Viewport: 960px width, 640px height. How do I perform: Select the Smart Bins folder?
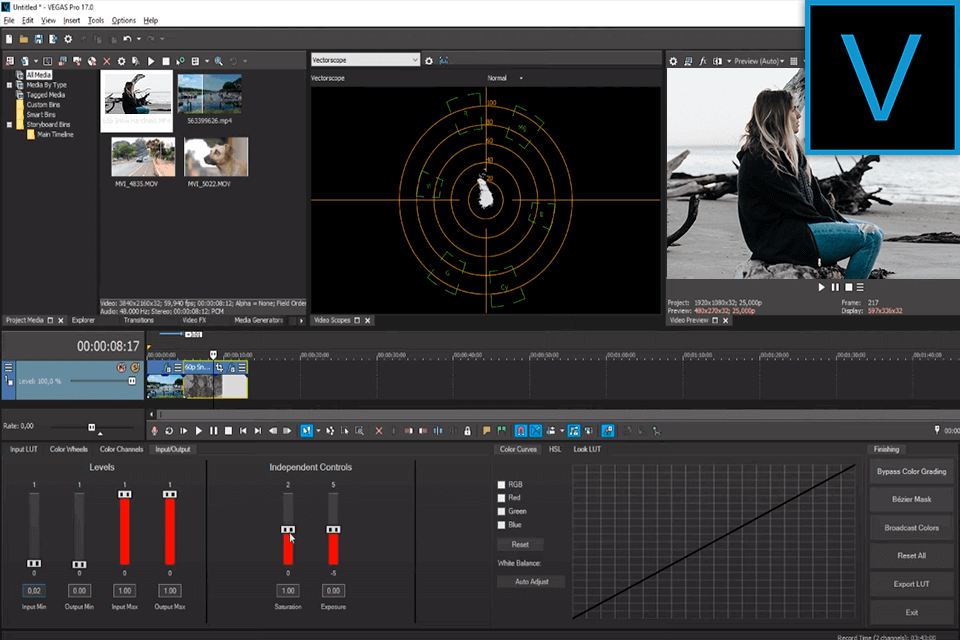[x=40, y=115]
